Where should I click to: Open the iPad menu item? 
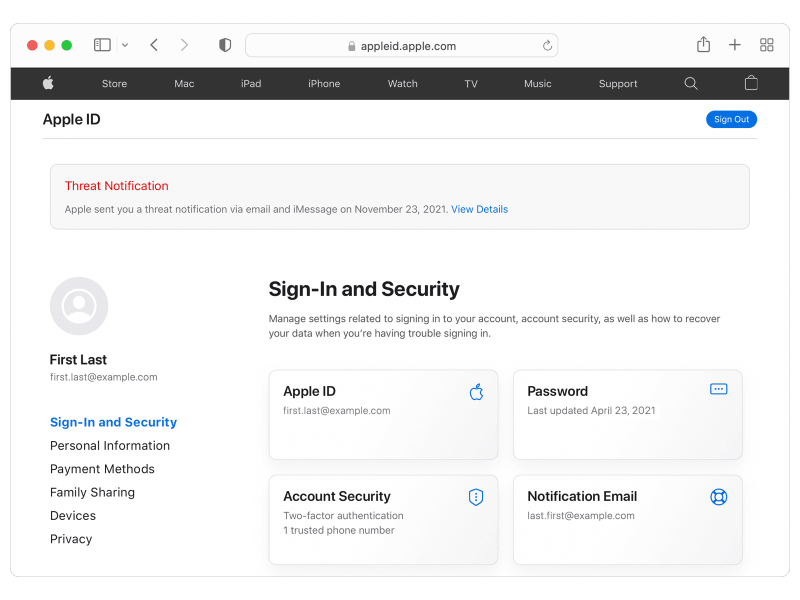(251, 84)
